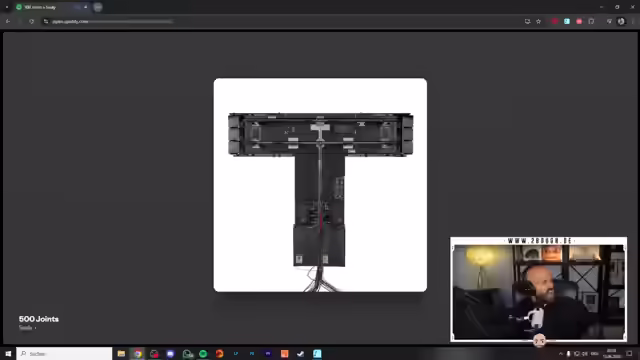The height and width of the screenshot is (360, 640).
Task: Close the Spotify browser tab
Action: point(85,7)
